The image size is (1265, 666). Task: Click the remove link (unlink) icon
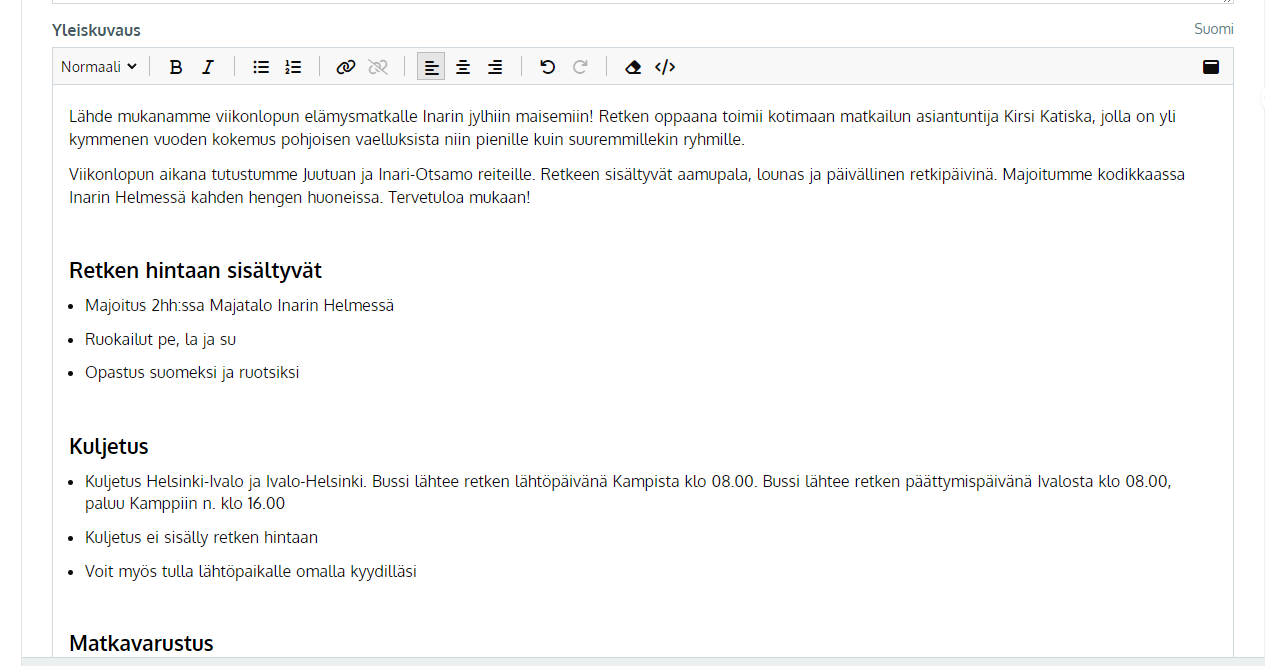coord(378,67)
